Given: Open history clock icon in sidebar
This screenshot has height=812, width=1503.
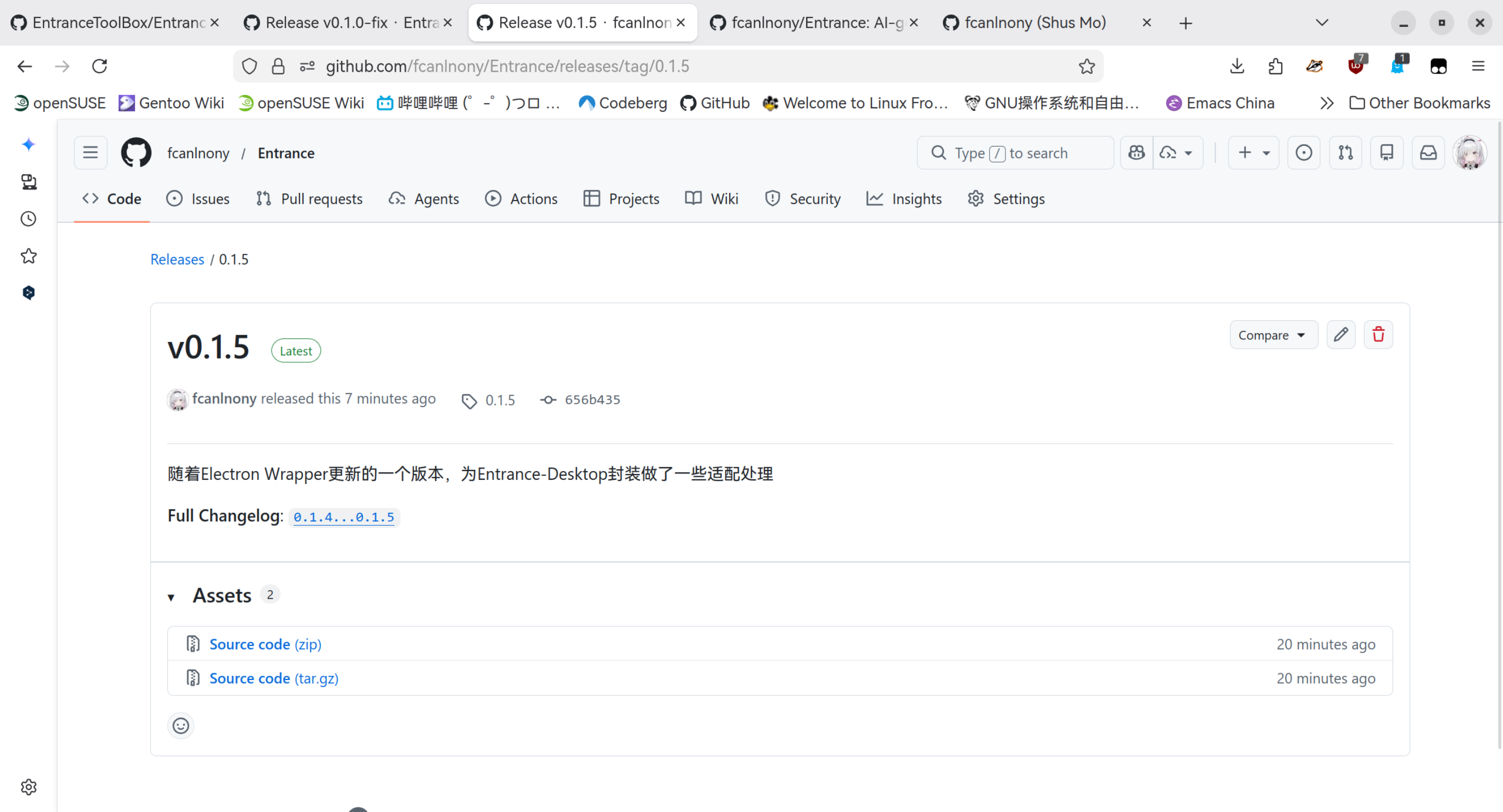Looking at the screenshot, I should 28,219.
